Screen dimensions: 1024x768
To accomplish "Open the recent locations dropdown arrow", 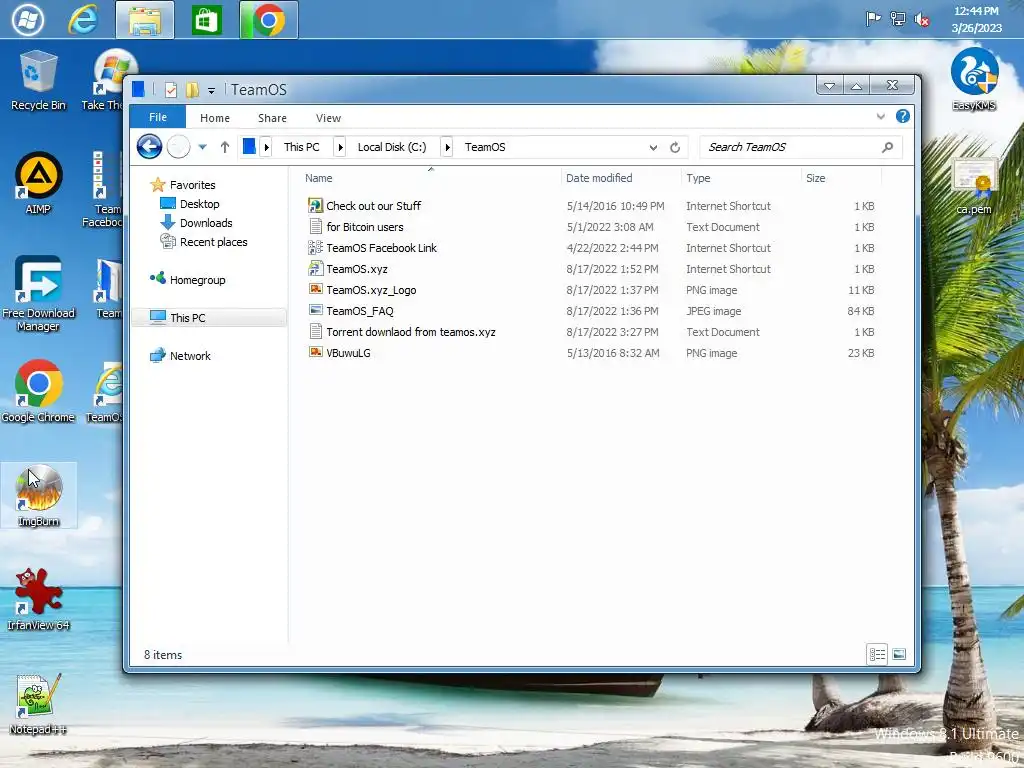I will 202,147.
